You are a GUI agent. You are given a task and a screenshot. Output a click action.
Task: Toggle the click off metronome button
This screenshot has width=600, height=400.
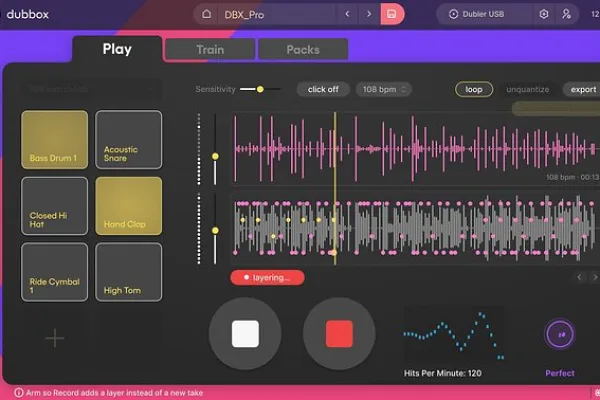pyautogui.click(x=323, y=89)
